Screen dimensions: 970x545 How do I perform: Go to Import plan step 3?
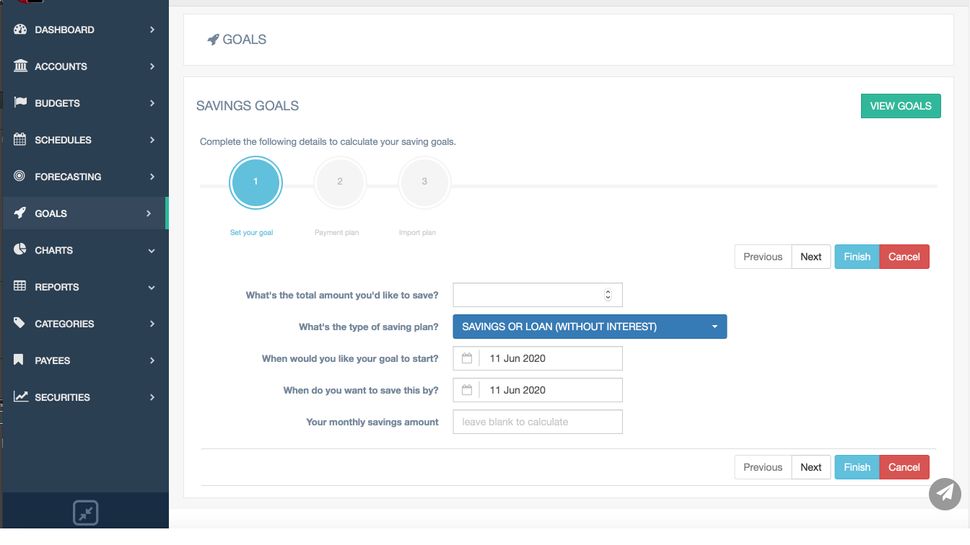point(424,182)
